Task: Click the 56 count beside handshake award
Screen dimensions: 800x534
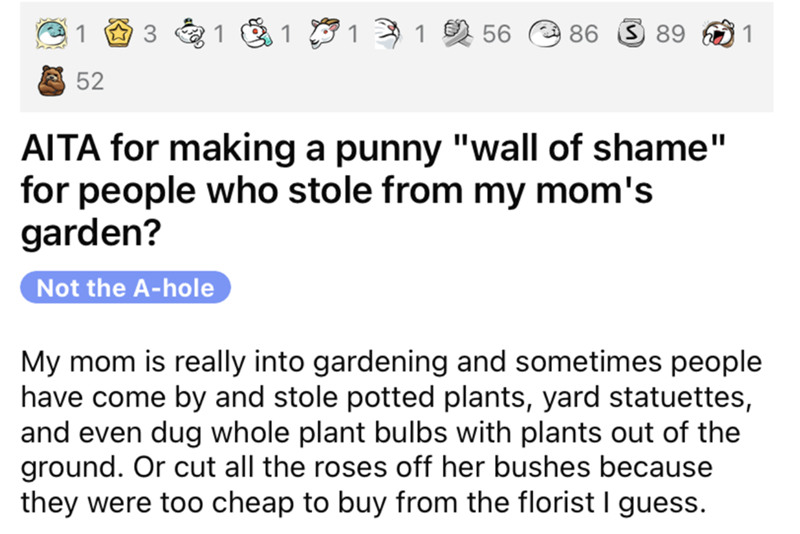Action: (x=495, y=35)
